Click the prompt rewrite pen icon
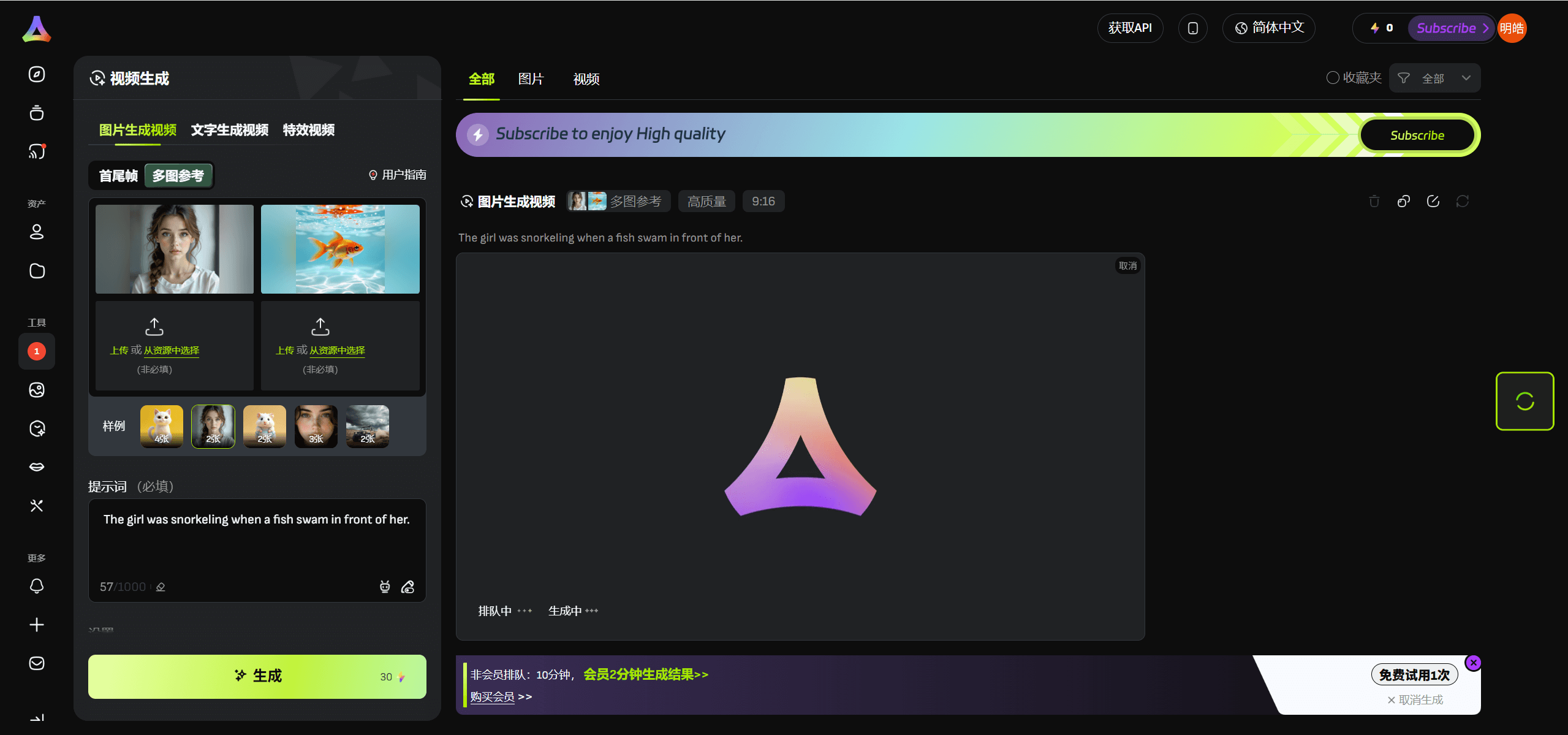This screenshot has height=735, width=1568. (x=408, y=587)
